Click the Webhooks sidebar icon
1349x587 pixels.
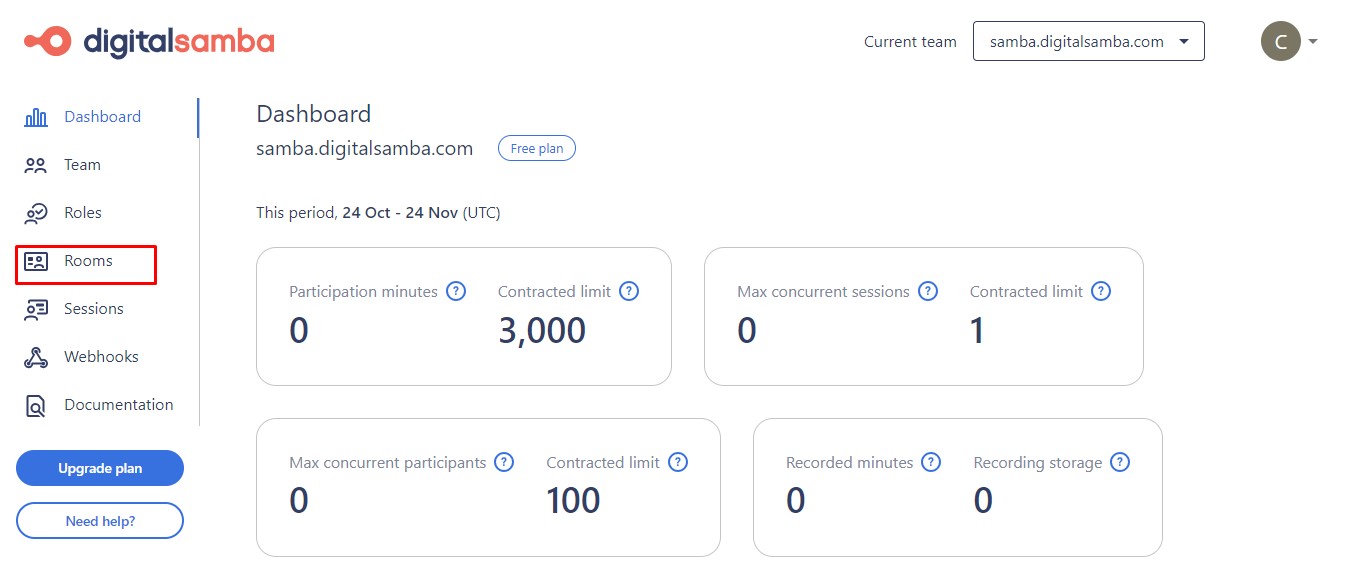click(x=34, y=356)
